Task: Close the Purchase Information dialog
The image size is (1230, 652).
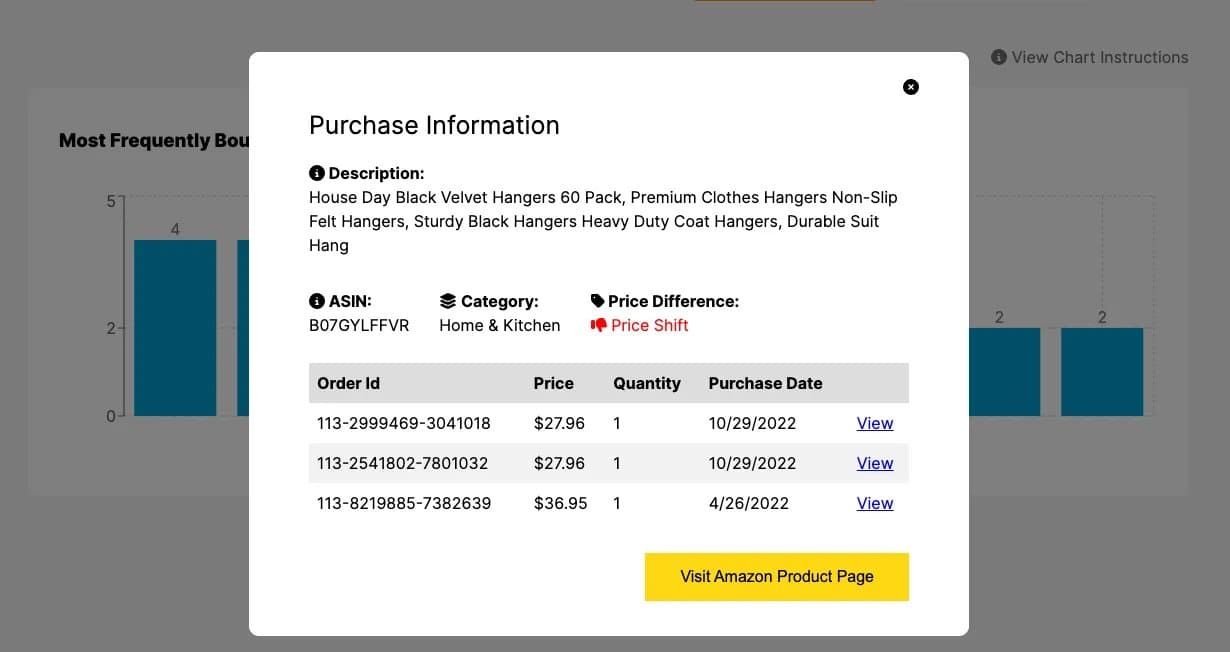Action: (911, 87)
